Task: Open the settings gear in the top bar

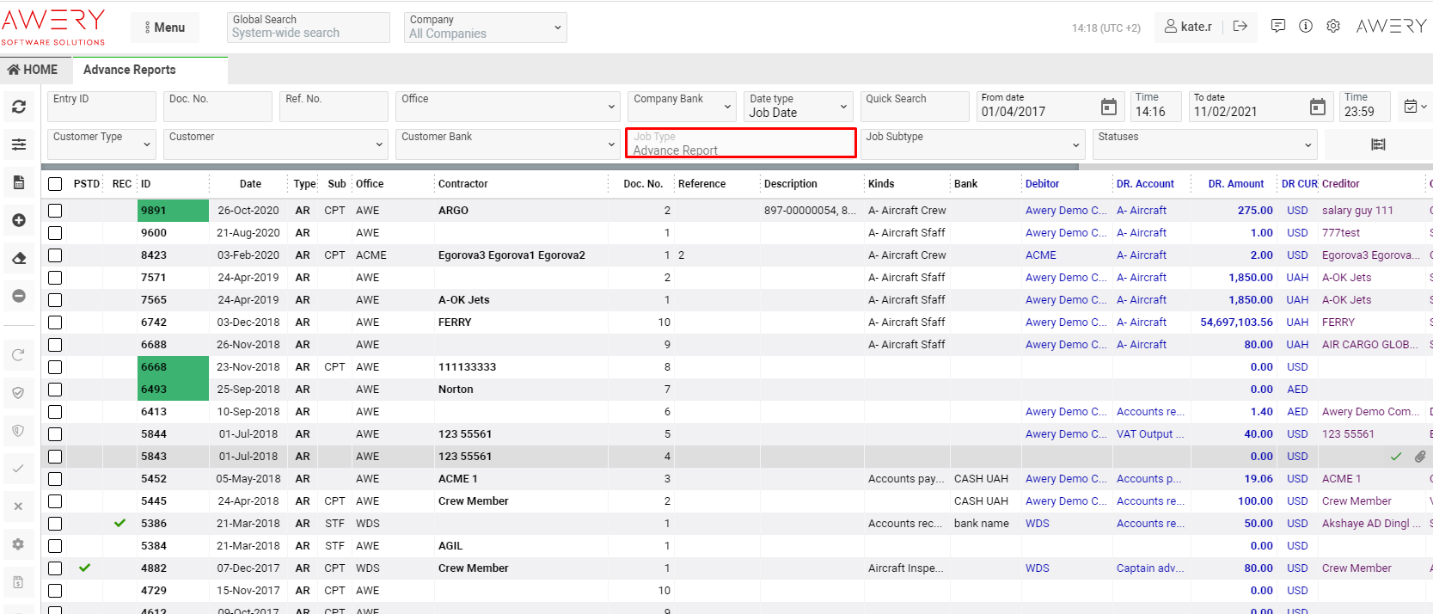Action: [1333, 26]
